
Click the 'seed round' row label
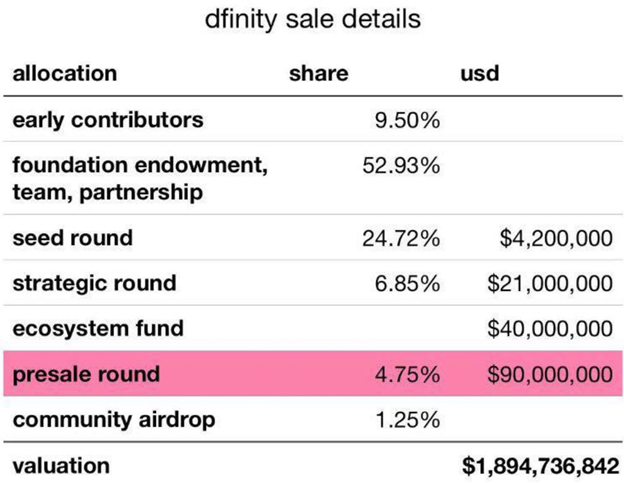pos(72,238)
